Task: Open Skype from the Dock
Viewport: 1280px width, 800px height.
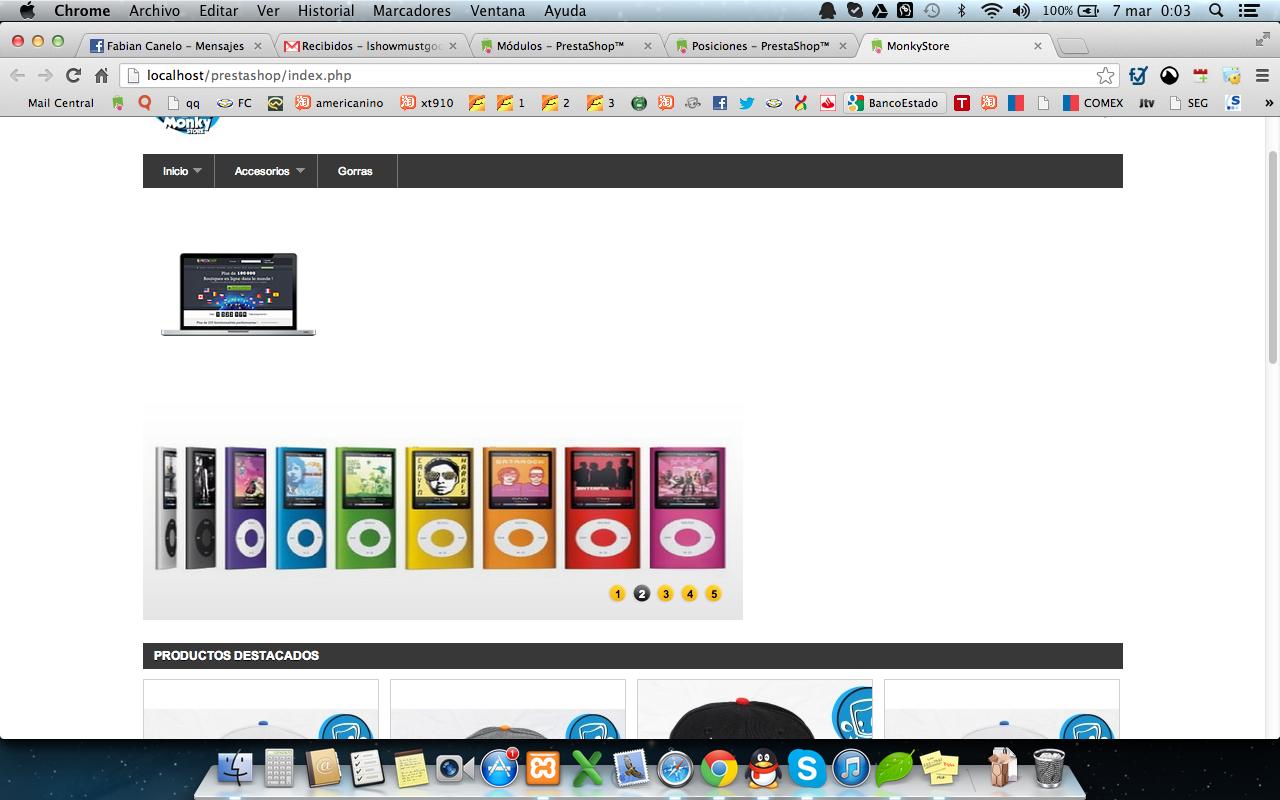Action: point(807,768)
